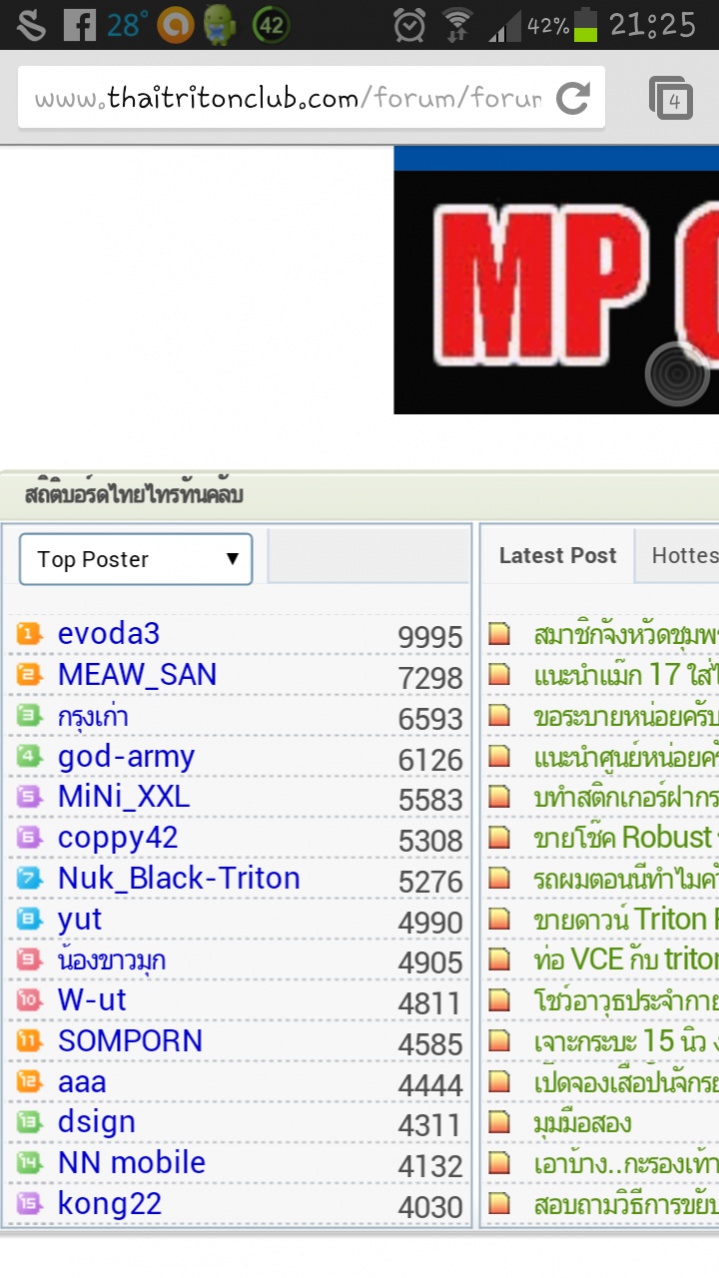Open aaa user profile
Image resolution: width=719 pixels, height=1278 pixels.
pos(82,1082)
